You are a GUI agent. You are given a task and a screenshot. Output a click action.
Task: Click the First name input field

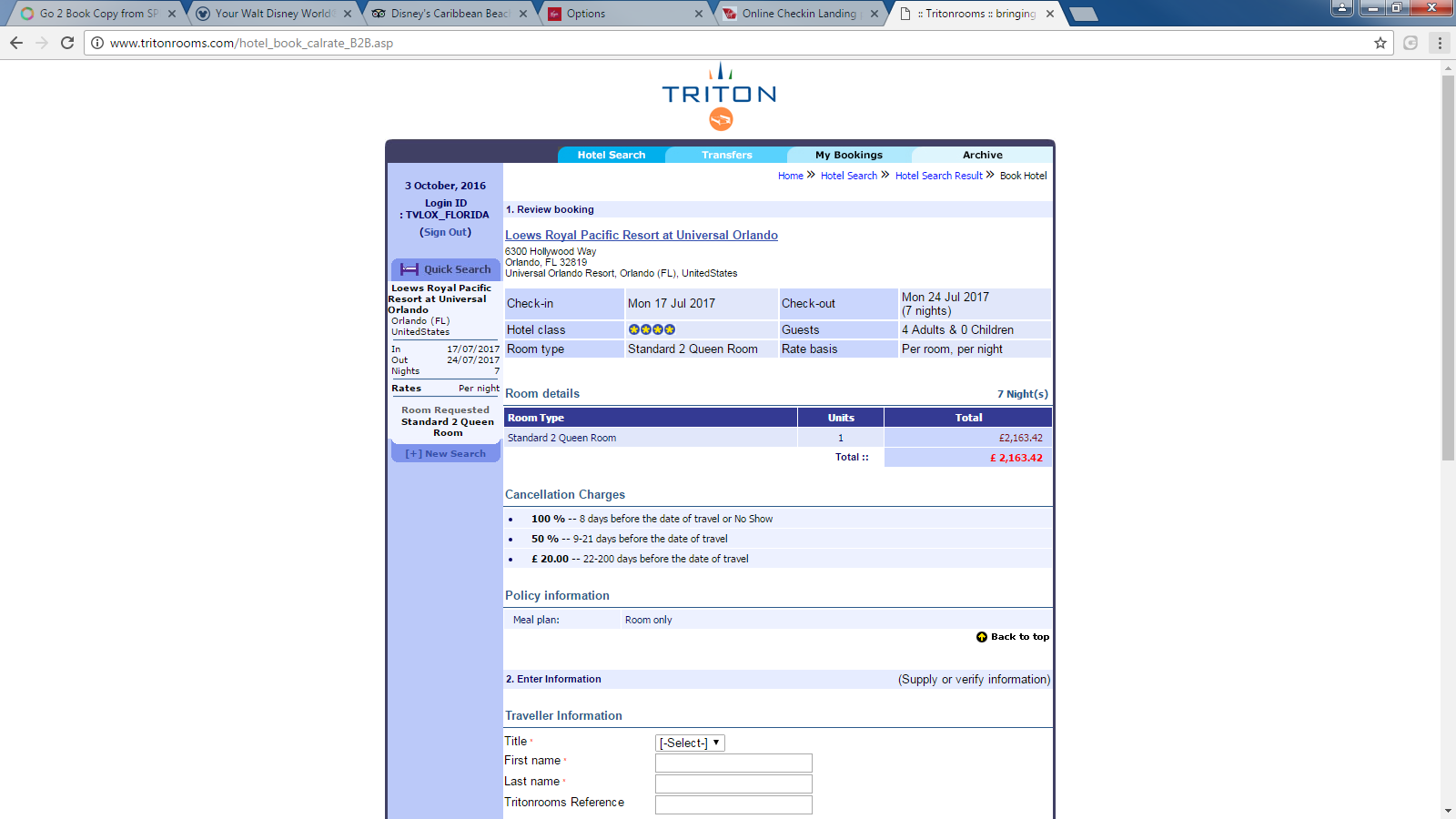(x=733, y=763)
